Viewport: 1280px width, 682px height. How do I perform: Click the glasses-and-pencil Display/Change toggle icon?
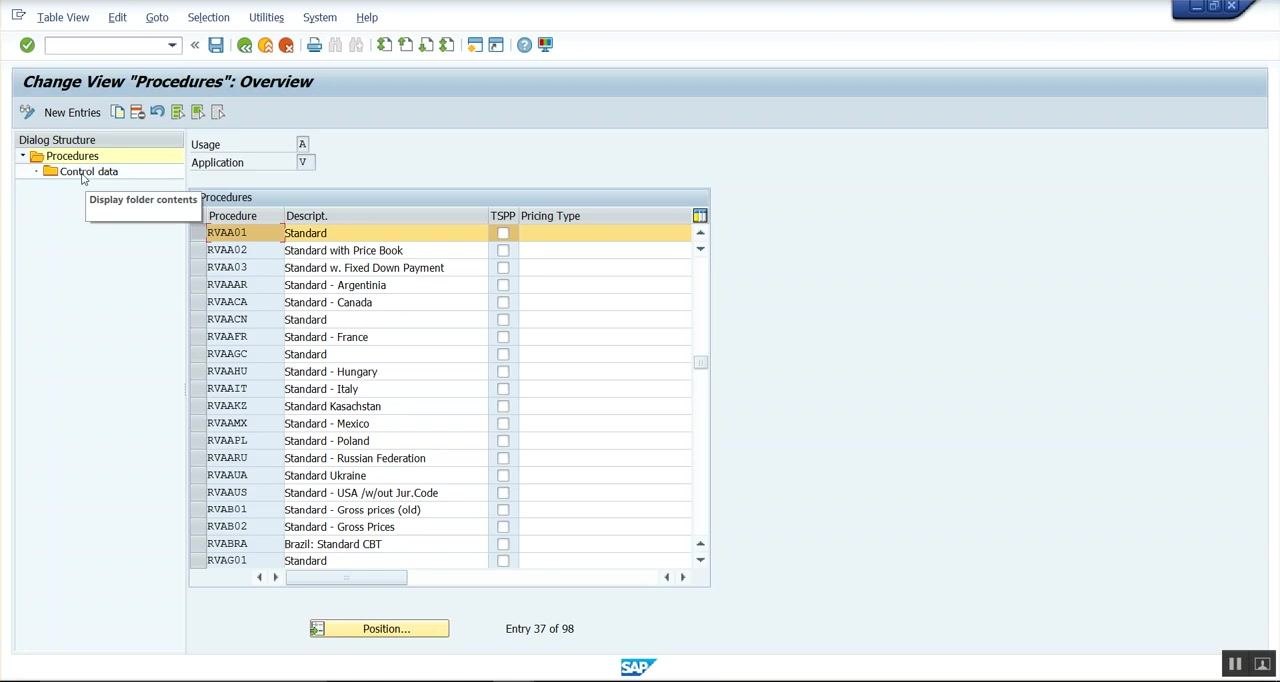[27, 112]
